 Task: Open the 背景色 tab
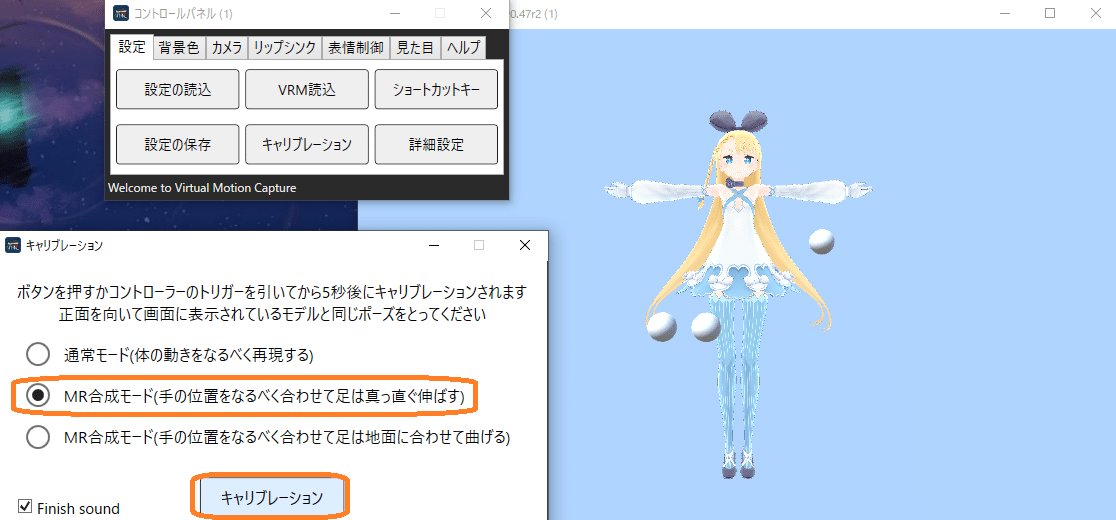coord(179,48)
